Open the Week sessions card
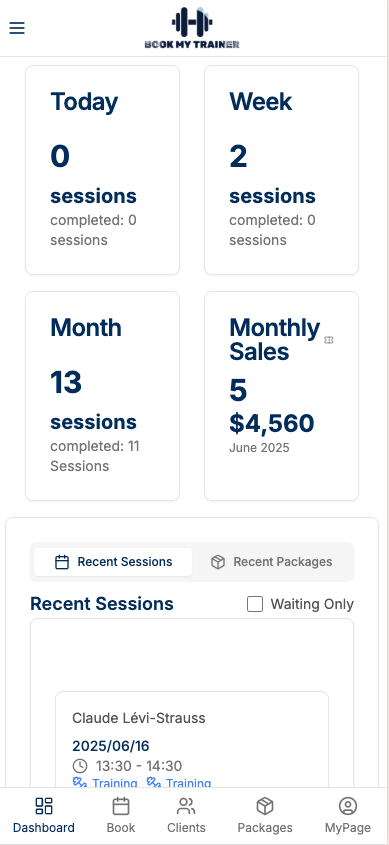Viewport: 389px width, 845px height. (x=281, y=170)
